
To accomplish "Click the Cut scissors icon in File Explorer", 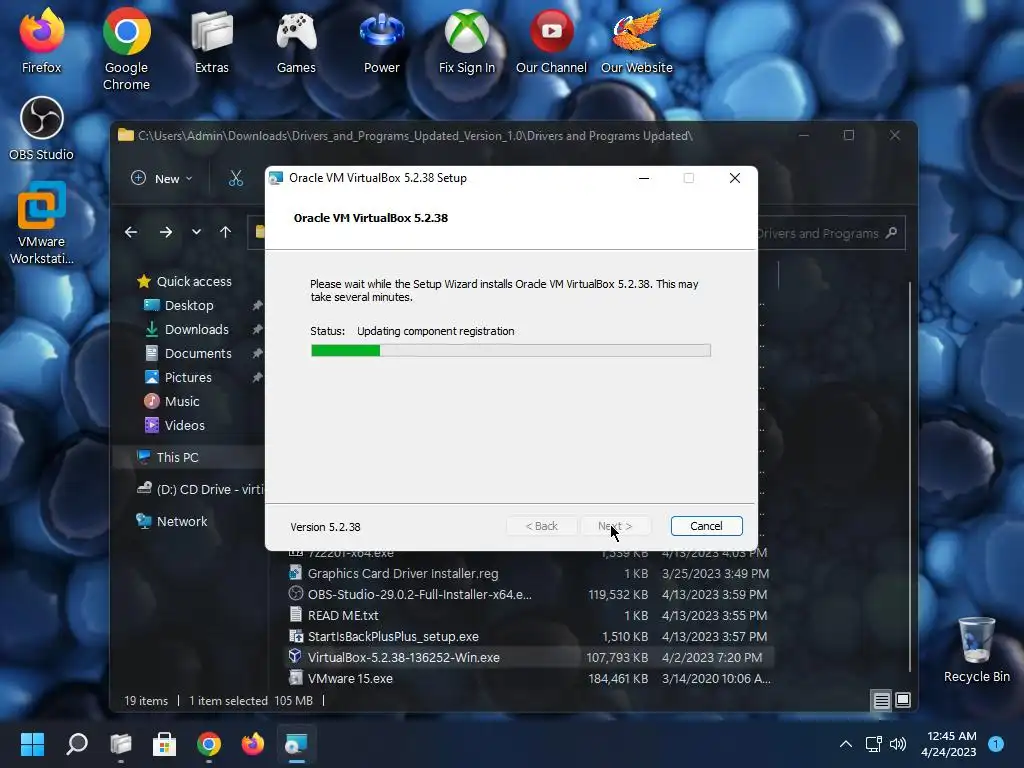I will tap(236, 178).
